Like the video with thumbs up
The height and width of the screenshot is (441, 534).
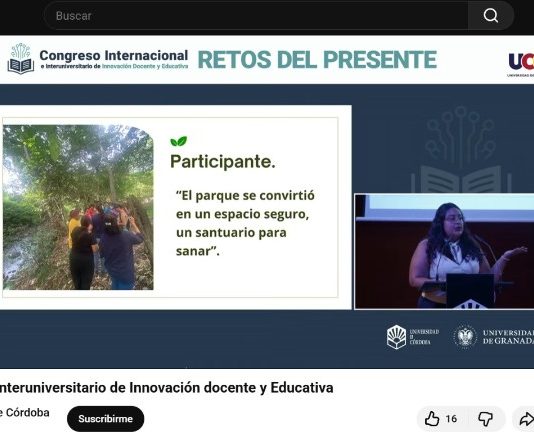click(x=432, y=419)
